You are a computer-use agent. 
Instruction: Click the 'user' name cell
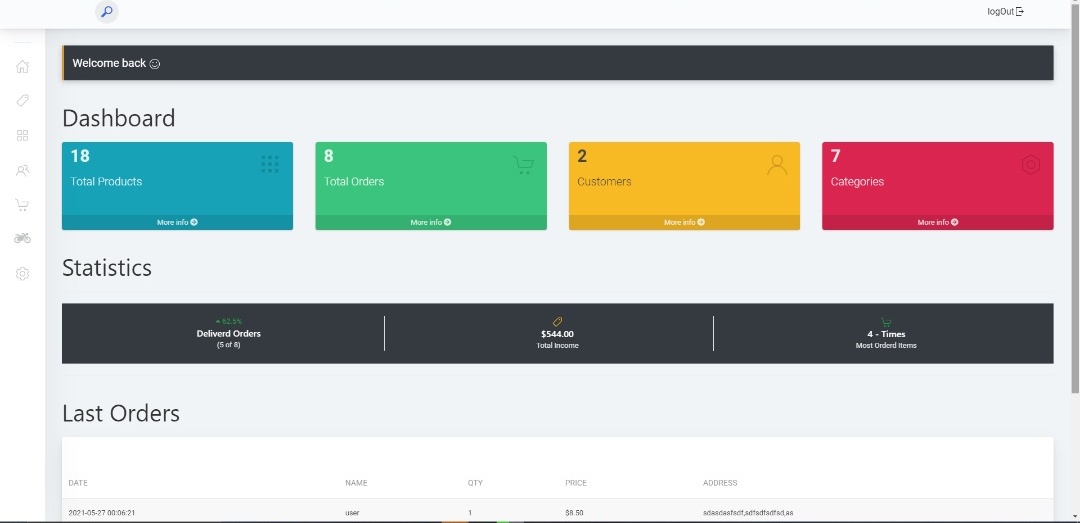pos(352,513)
